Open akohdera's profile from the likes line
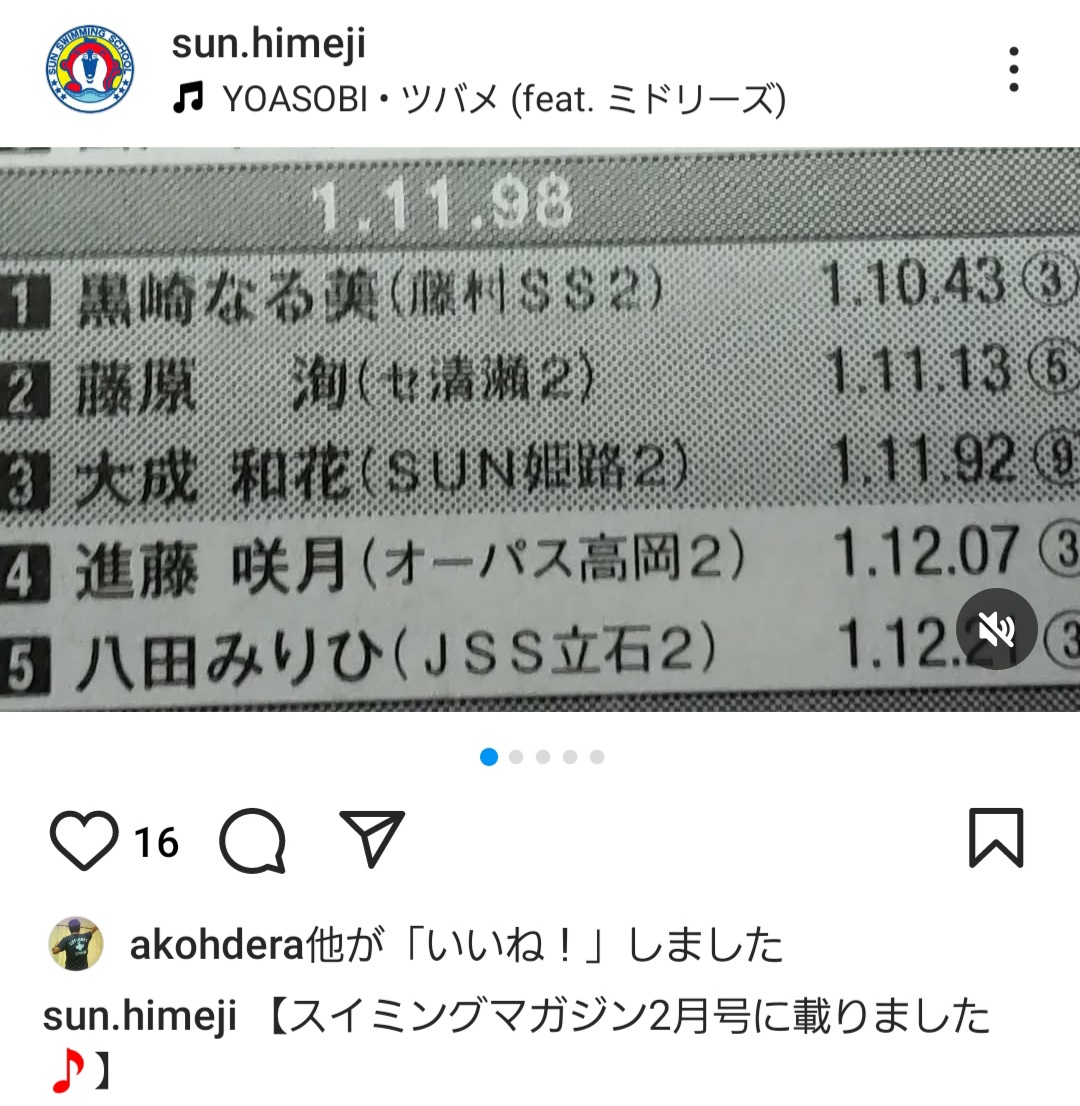1080x1106 pixels. (x=217, y=945)
